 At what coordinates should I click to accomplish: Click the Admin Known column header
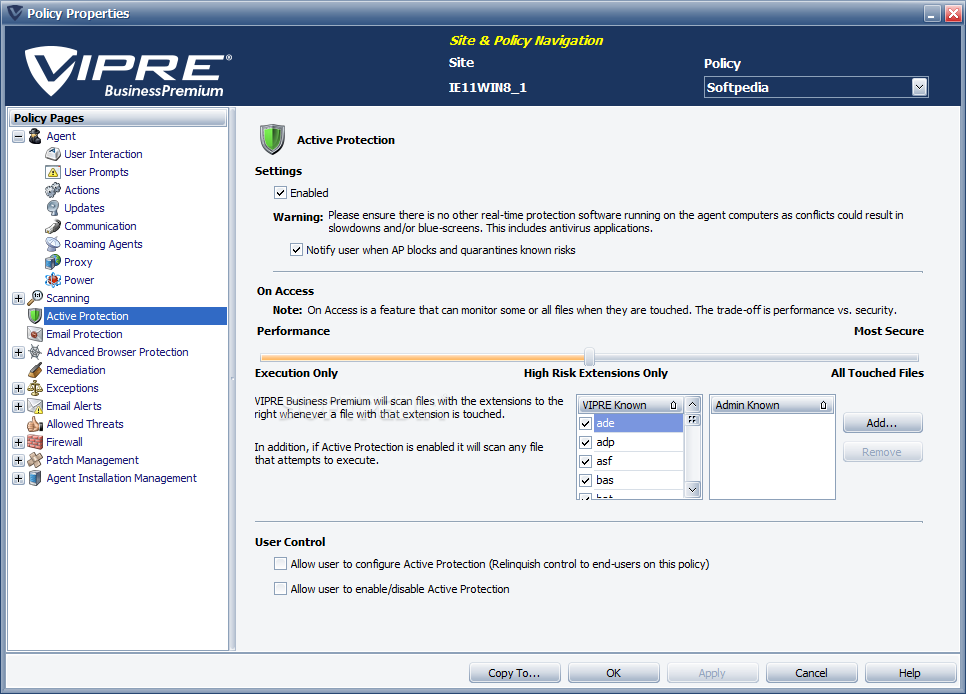coord(772,405)
